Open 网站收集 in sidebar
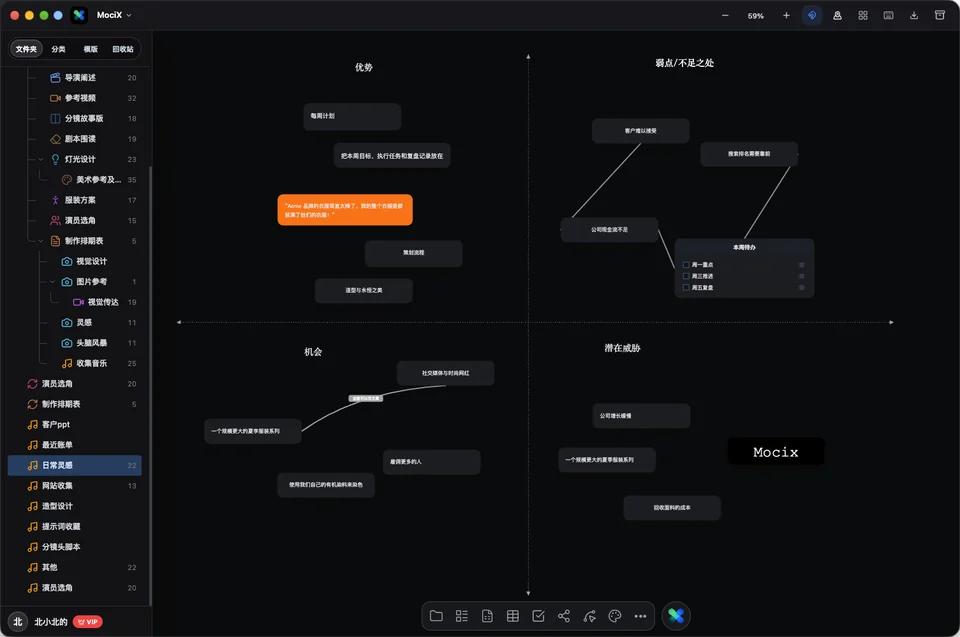 [x=75, y=486]
